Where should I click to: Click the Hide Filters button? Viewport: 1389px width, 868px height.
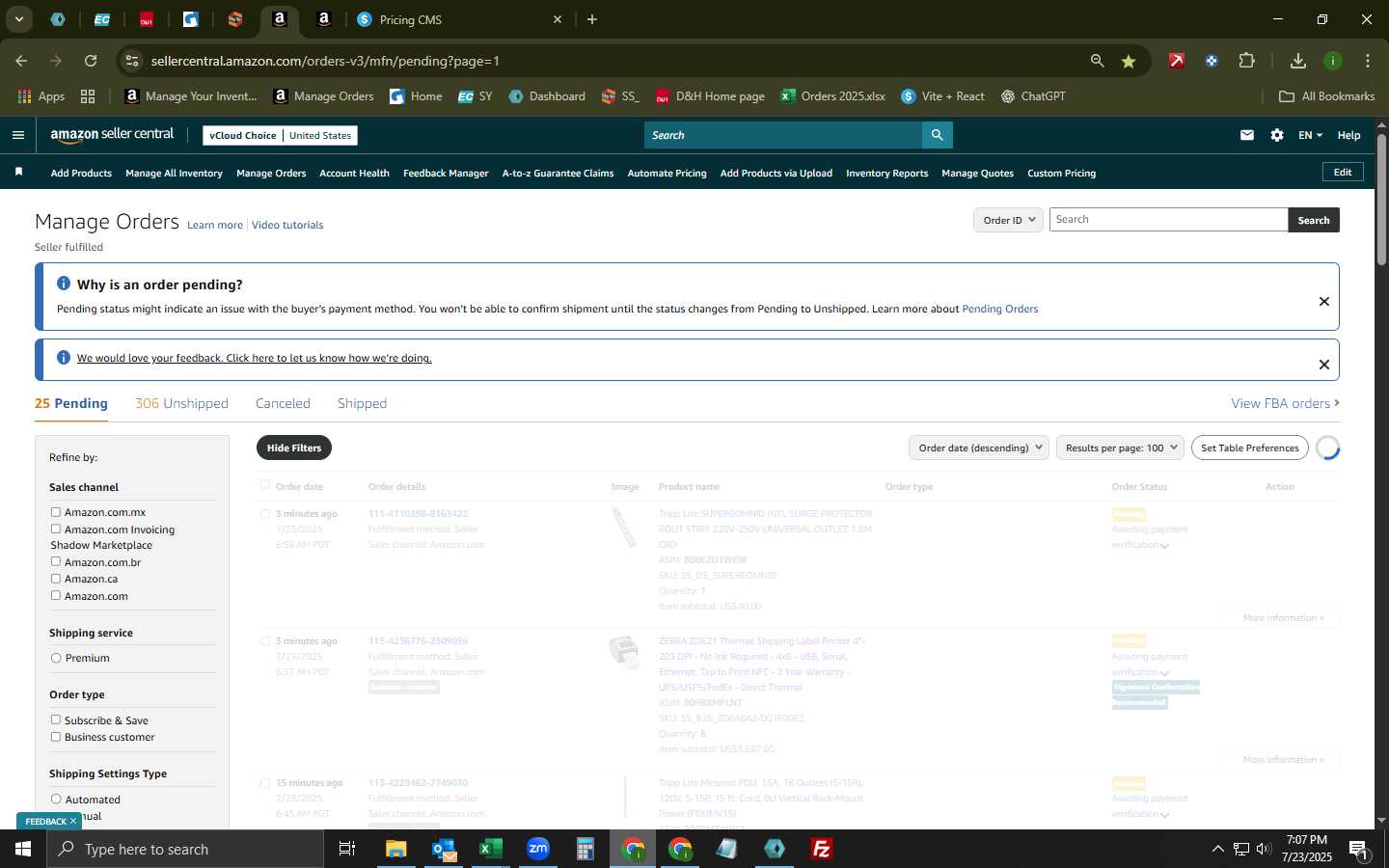coord(294,448)
